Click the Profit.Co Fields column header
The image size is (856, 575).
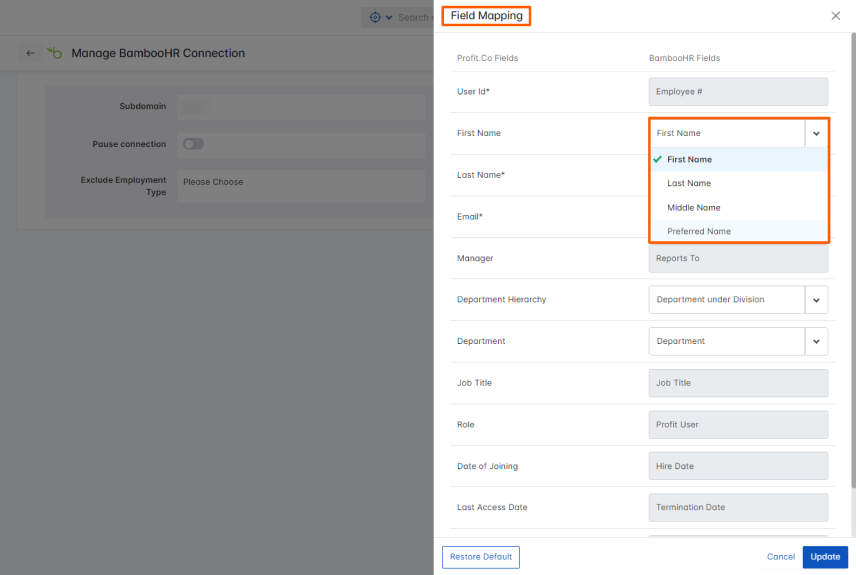coord(488,58)
